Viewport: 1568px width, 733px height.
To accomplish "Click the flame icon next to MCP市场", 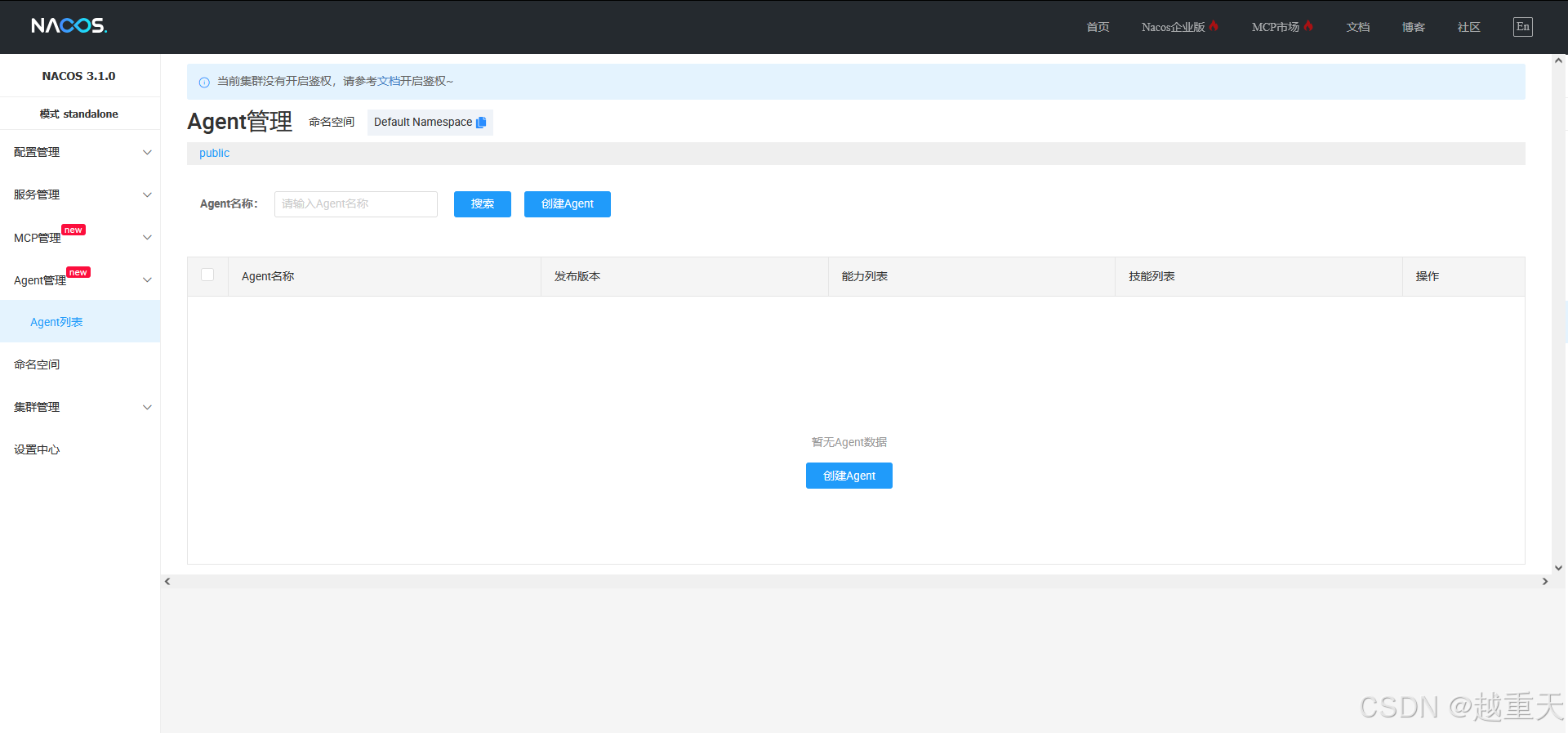I will pos(1308,26).
